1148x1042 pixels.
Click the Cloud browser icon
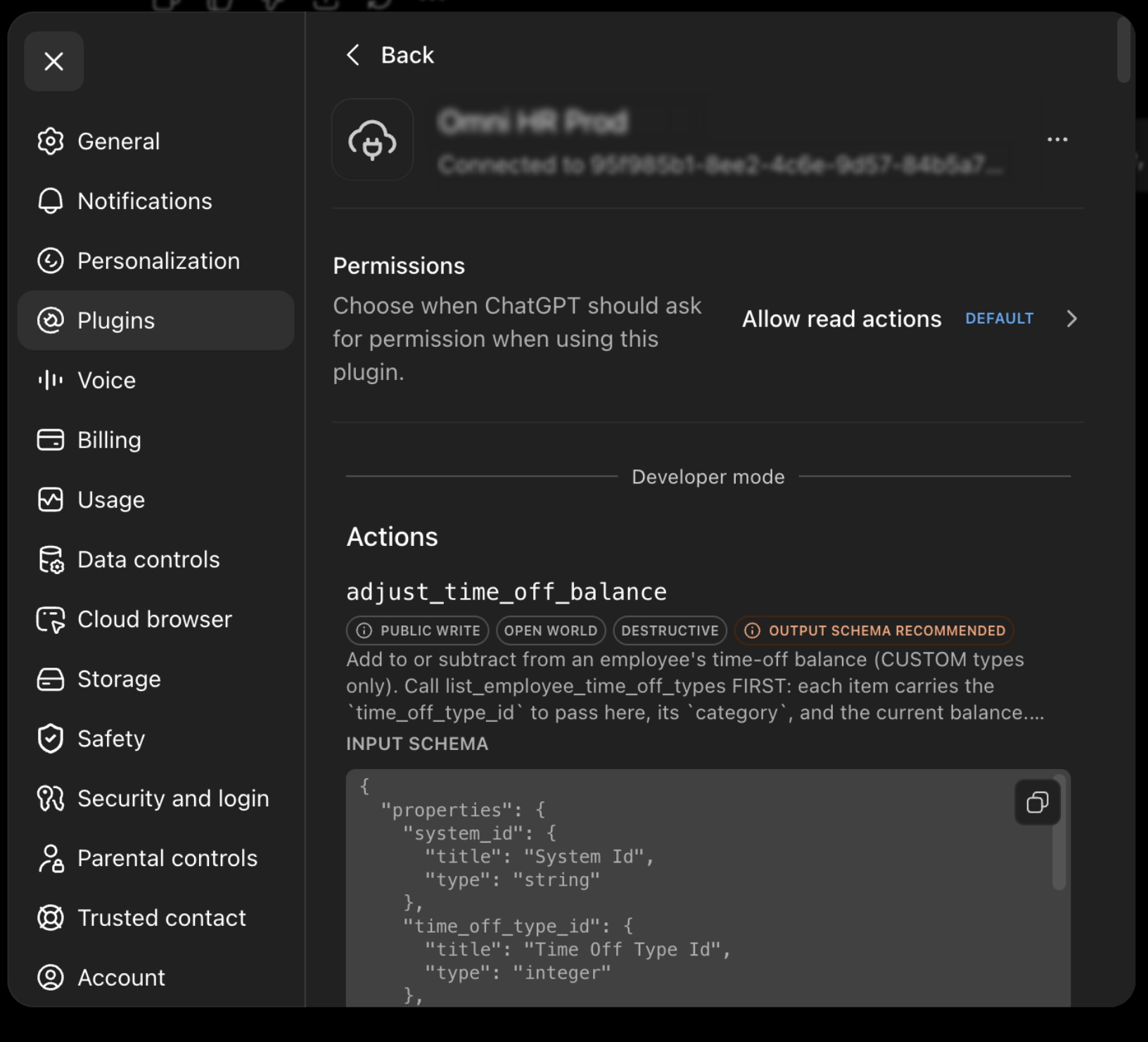[x=51, y=620]
